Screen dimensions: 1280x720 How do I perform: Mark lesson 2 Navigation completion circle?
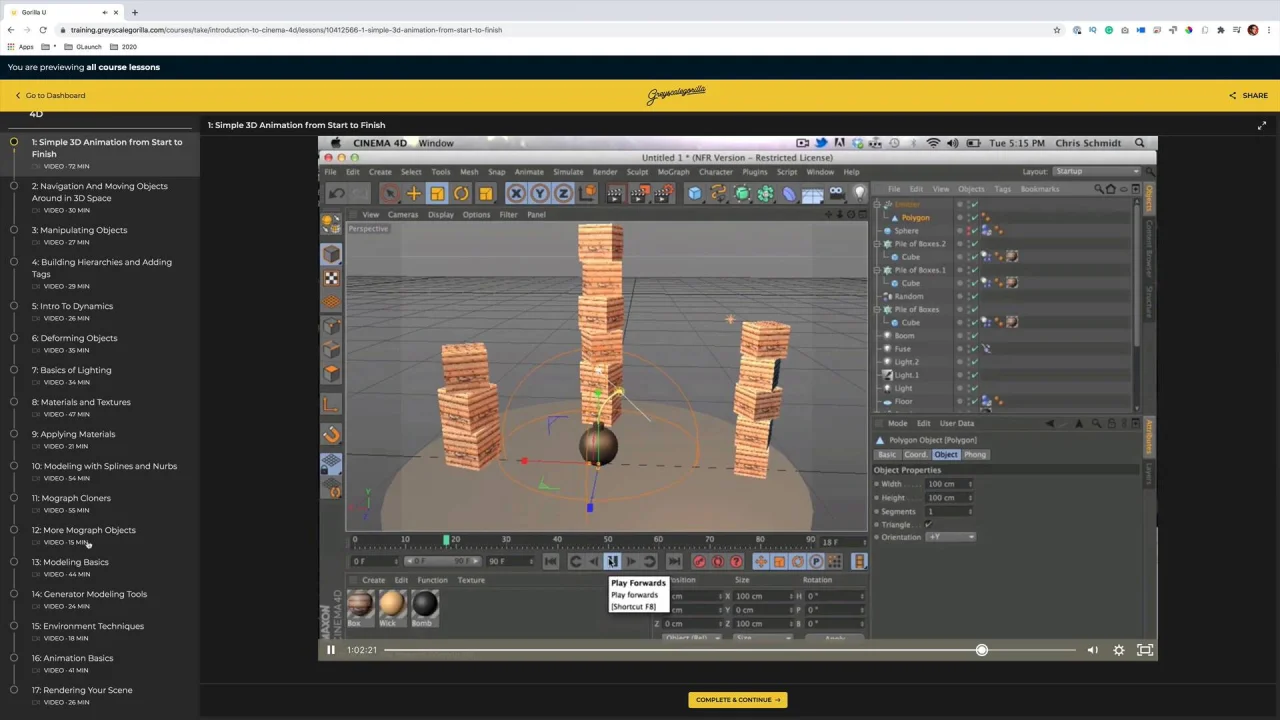tap(14, 186)
